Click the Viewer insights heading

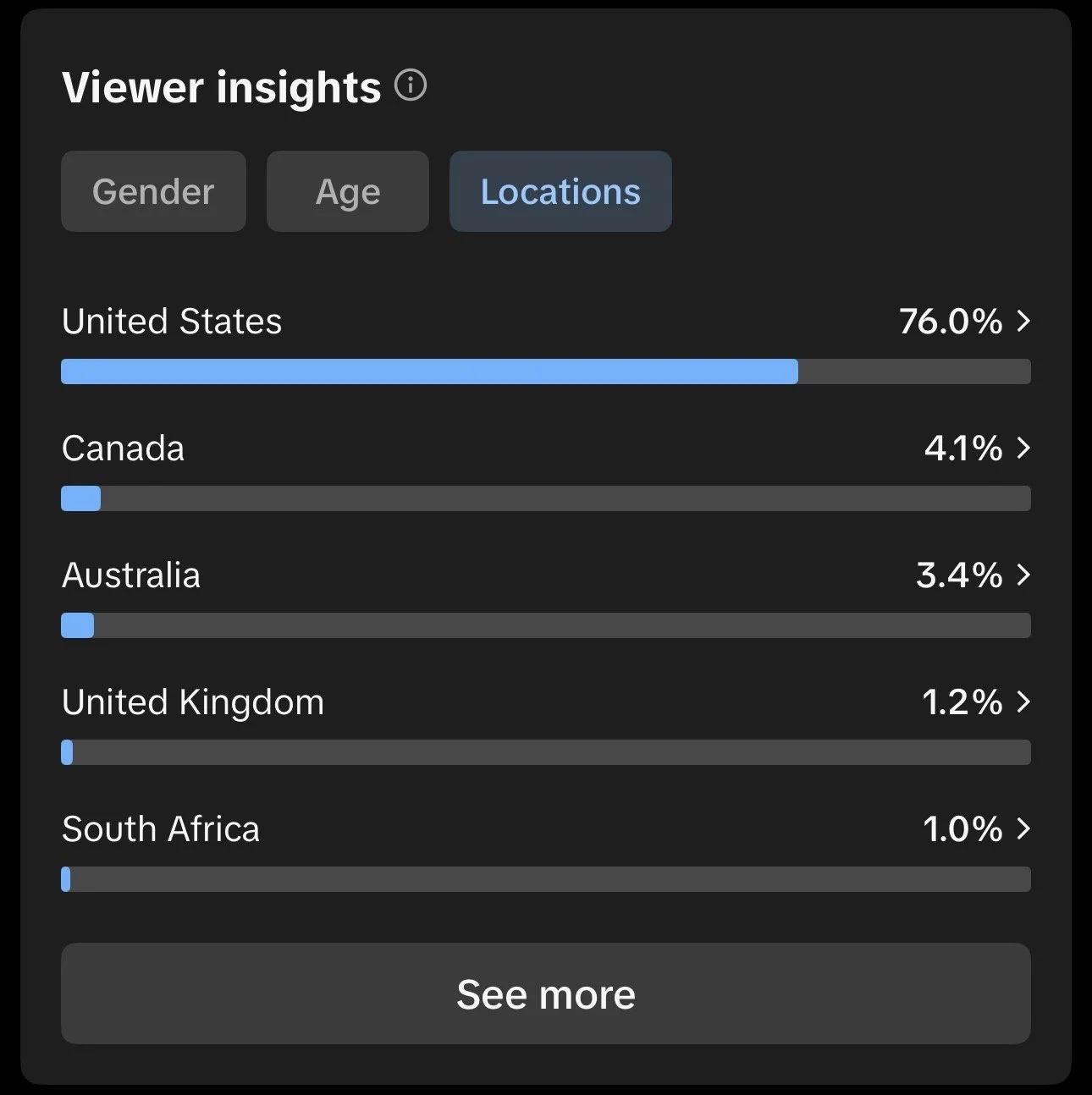point(222,87)
